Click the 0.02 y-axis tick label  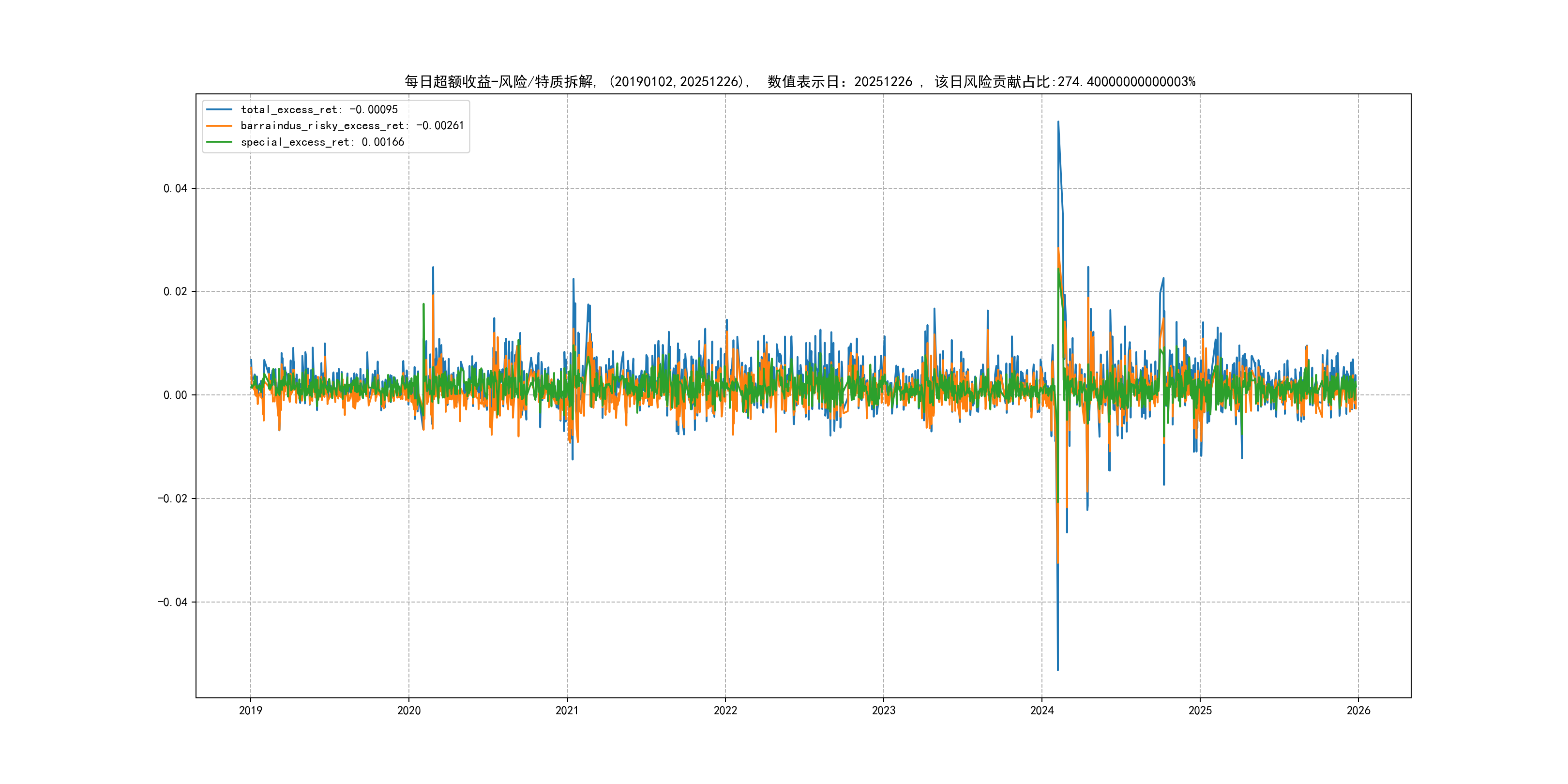175,291
